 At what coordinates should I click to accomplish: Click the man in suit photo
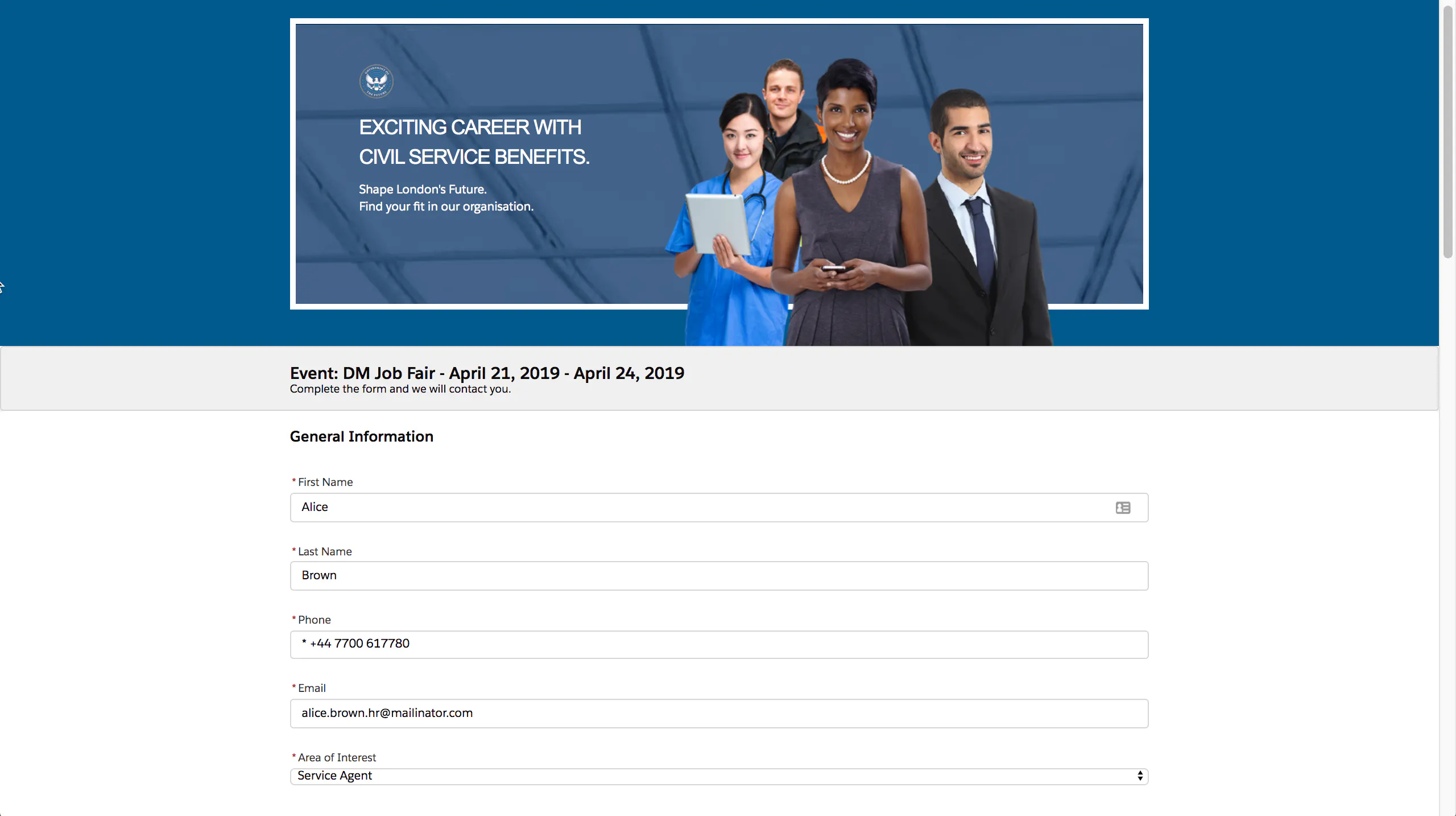978,228
